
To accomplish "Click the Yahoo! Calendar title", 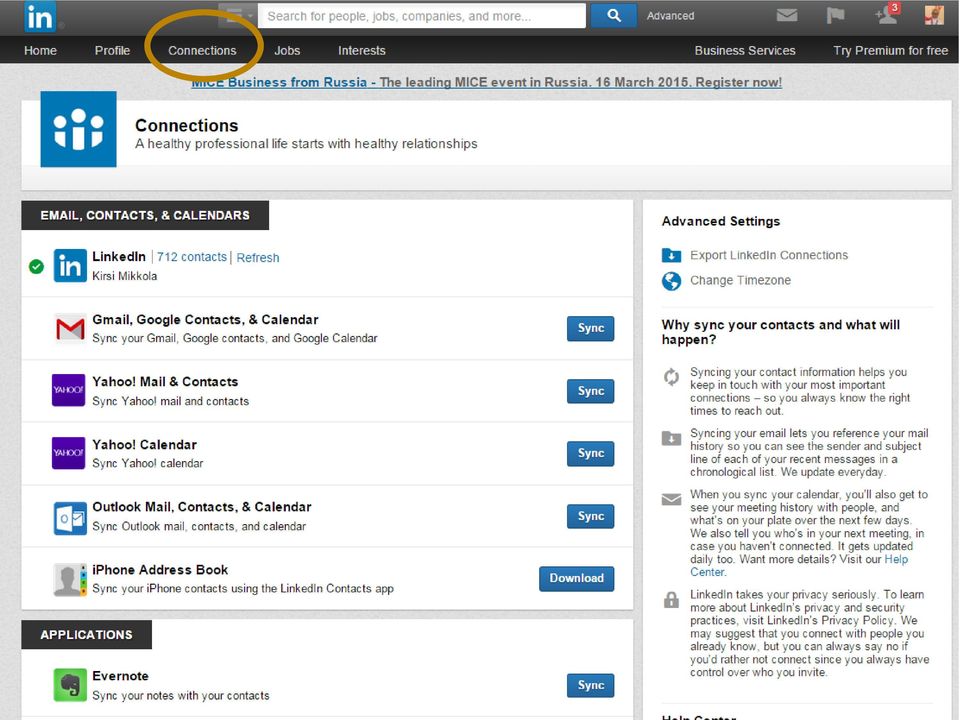I will point(144,445).
